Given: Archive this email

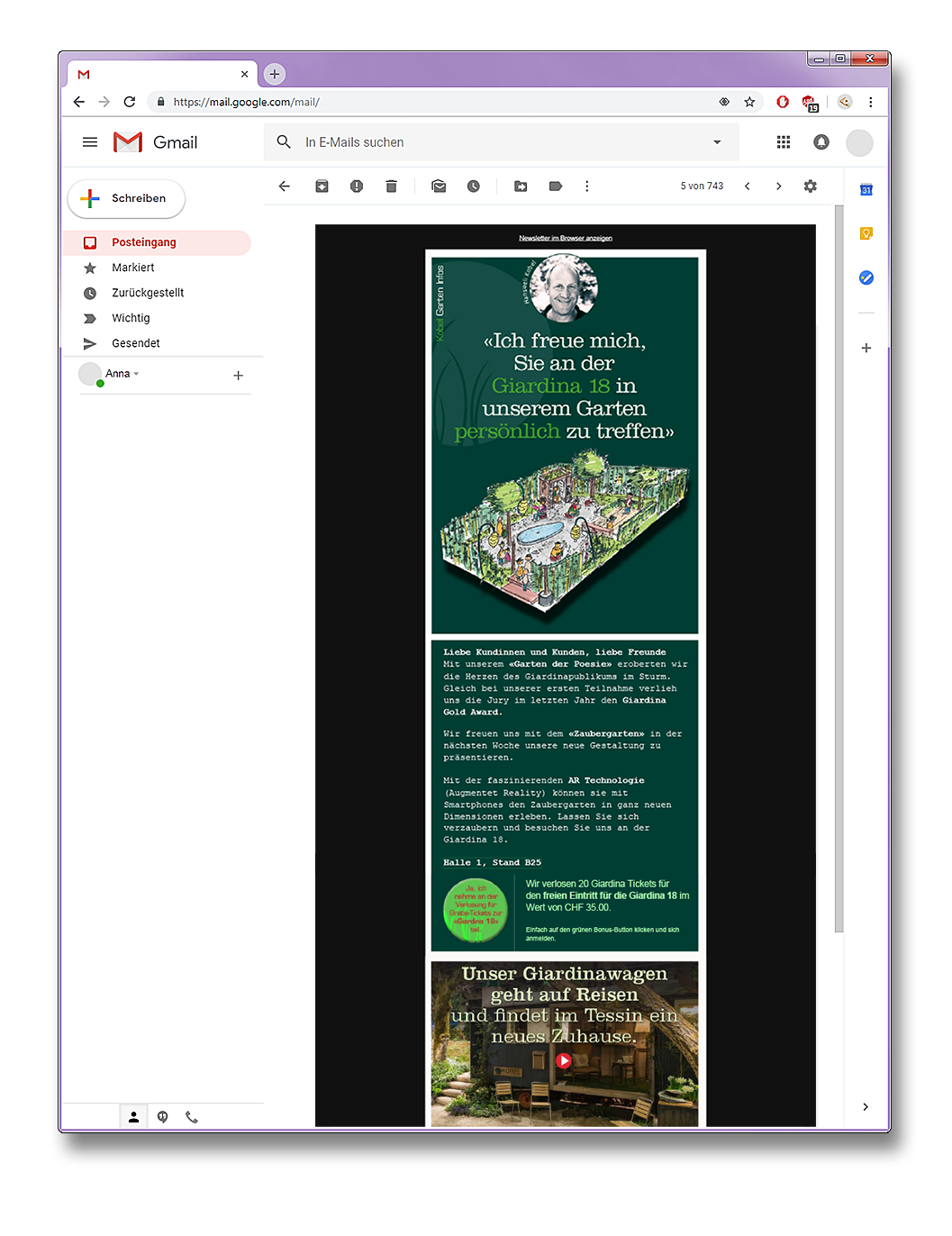Looking at the screenshot, I should (x=322, y=186).
